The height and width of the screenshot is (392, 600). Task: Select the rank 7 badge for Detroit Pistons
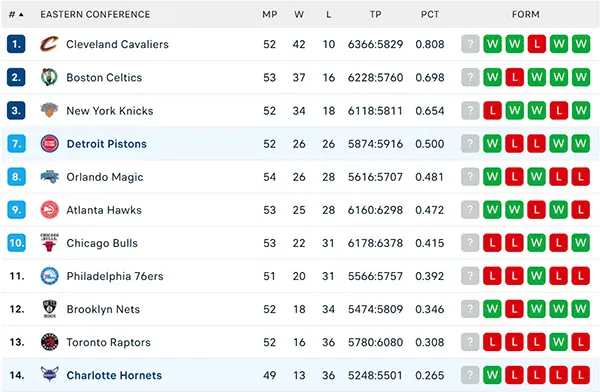pyautogui.click(x=16, y=144)
